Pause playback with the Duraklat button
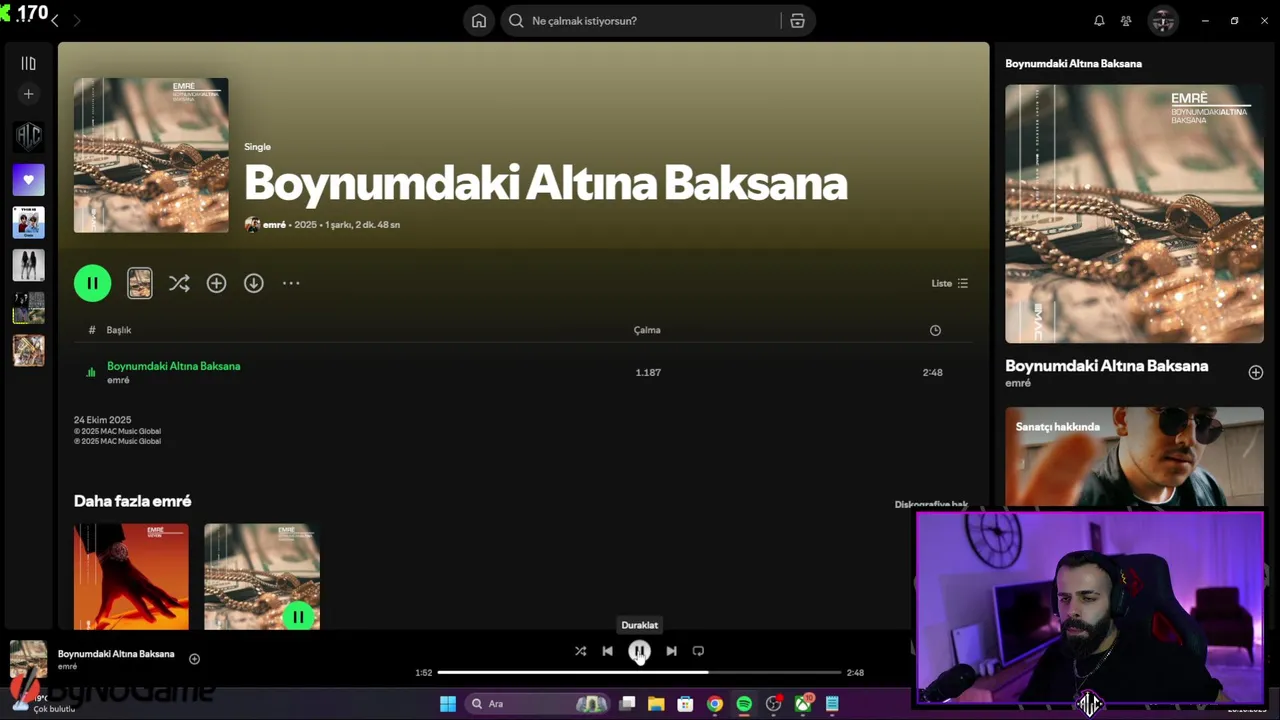Viewport: 1280px width, 720px height. (x=639, y=651)
